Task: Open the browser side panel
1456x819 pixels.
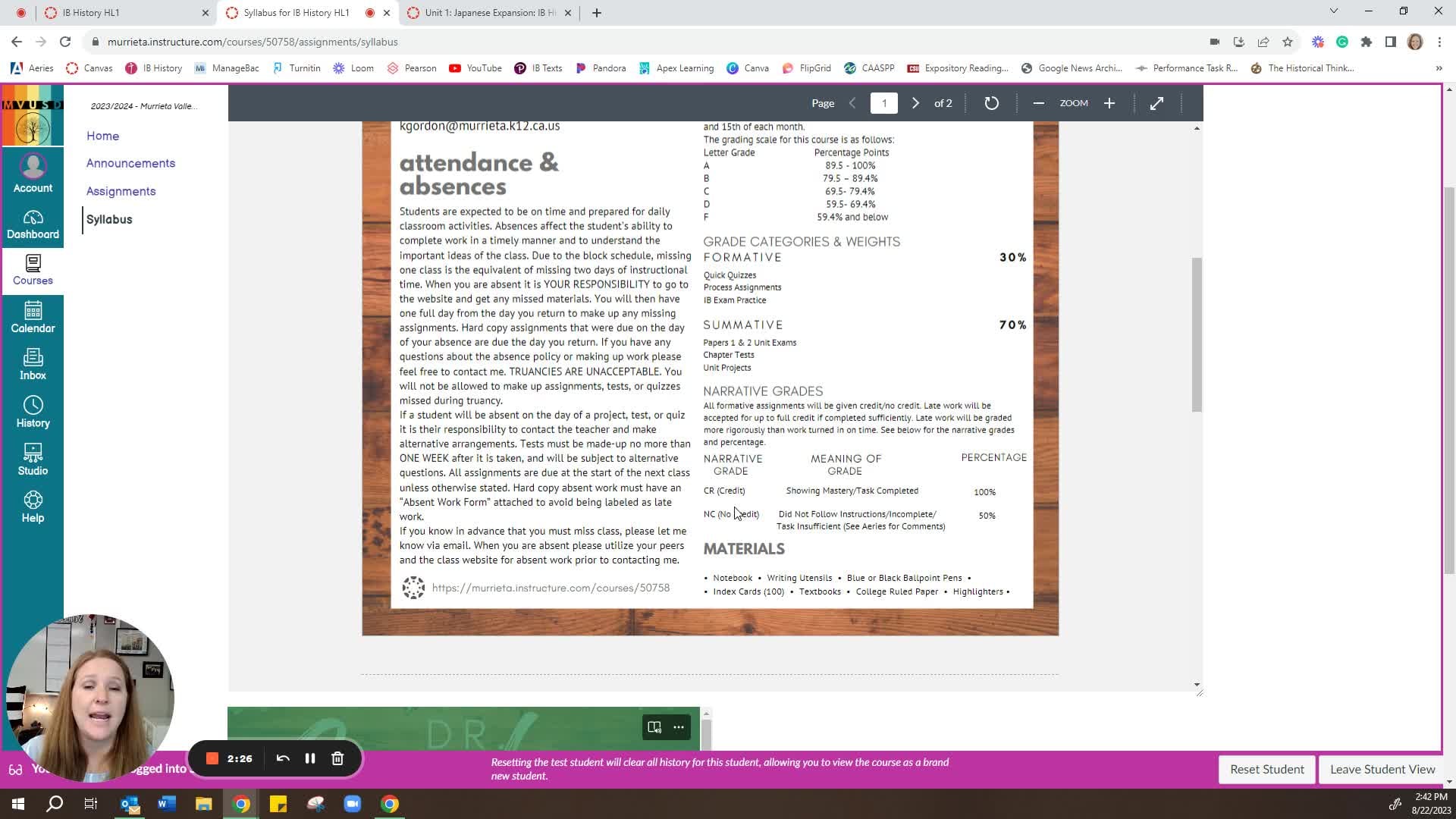Action: pyautogui.click(x=1390, y=42)
